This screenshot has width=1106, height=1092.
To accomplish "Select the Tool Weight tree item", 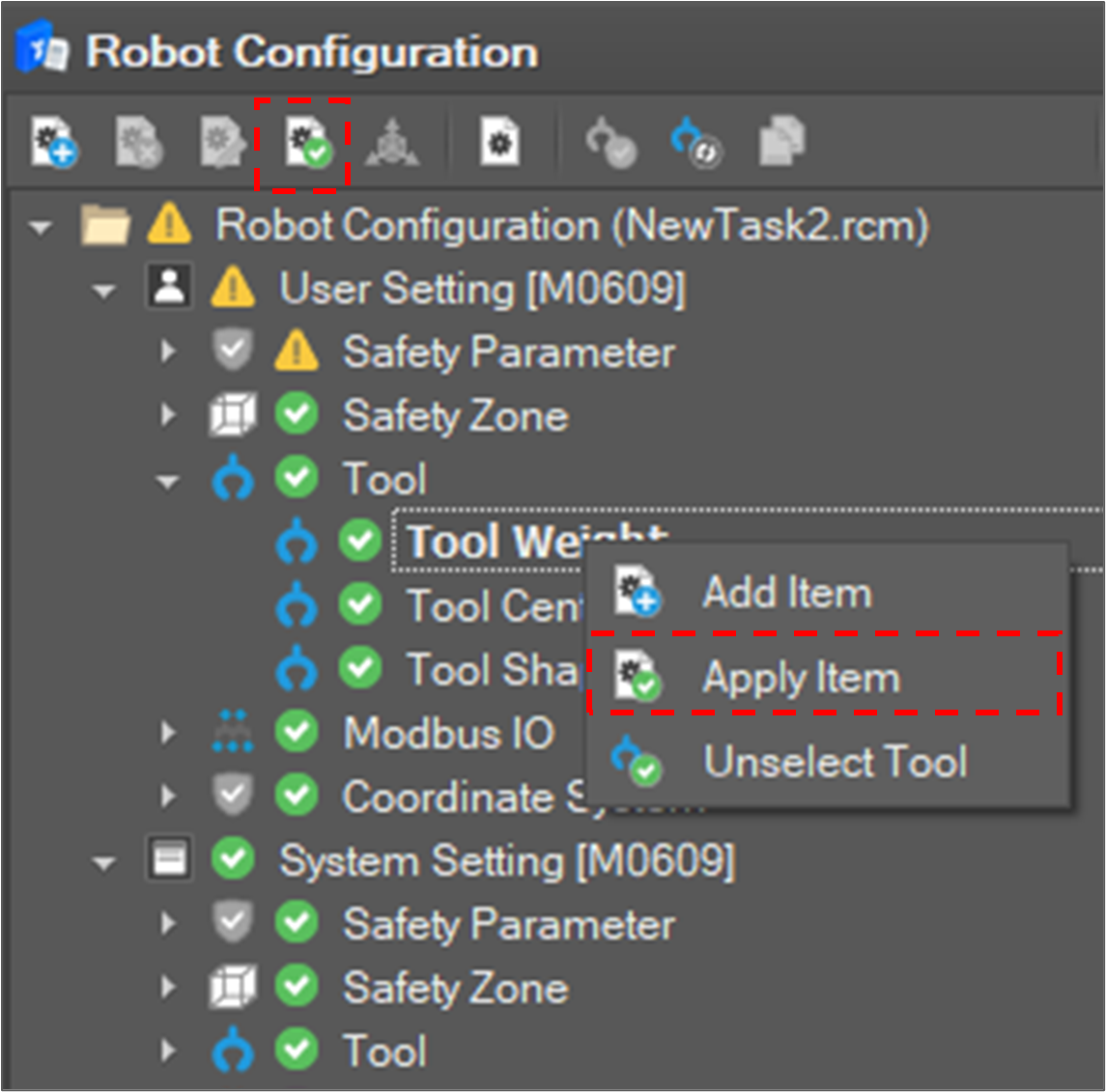I will (495, 542).
